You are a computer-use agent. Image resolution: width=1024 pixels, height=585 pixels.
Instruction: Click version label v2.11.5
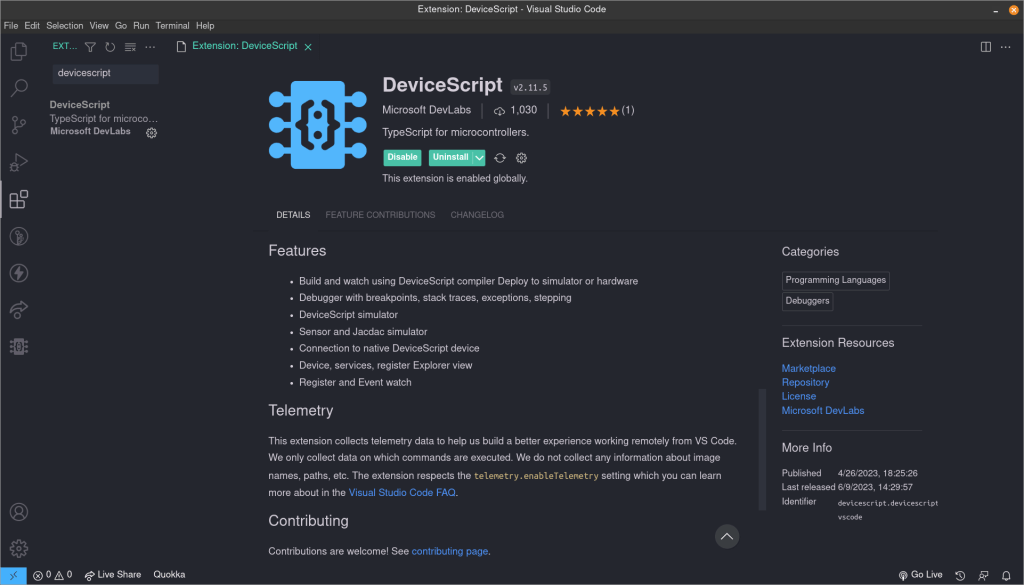point(530,87)
